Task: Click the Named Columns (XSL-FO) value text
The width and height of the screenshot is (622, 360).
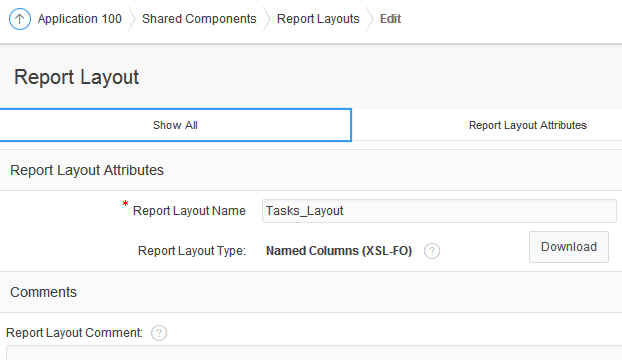Action: coord(339,251)
